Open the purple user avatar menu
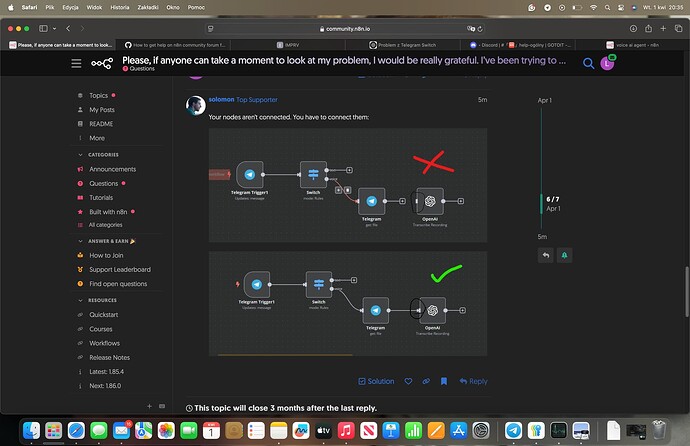This screenshot has height=446, width=690. coord(607,63)
